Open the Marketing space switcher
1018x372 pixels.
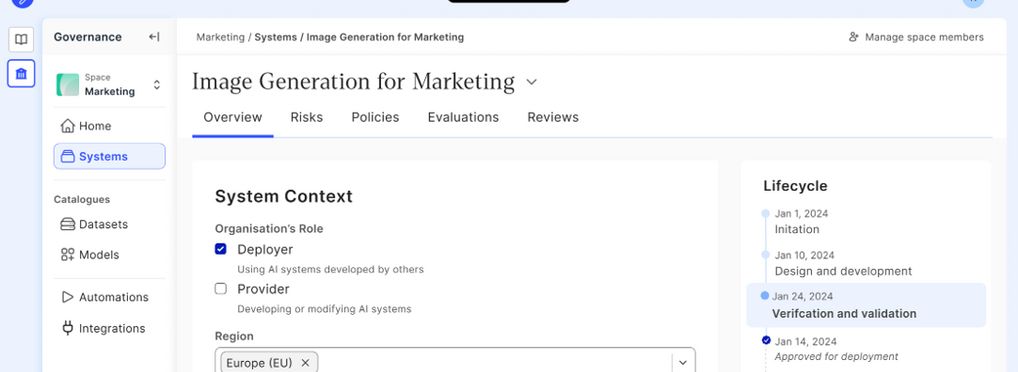(x=156, y=84)
